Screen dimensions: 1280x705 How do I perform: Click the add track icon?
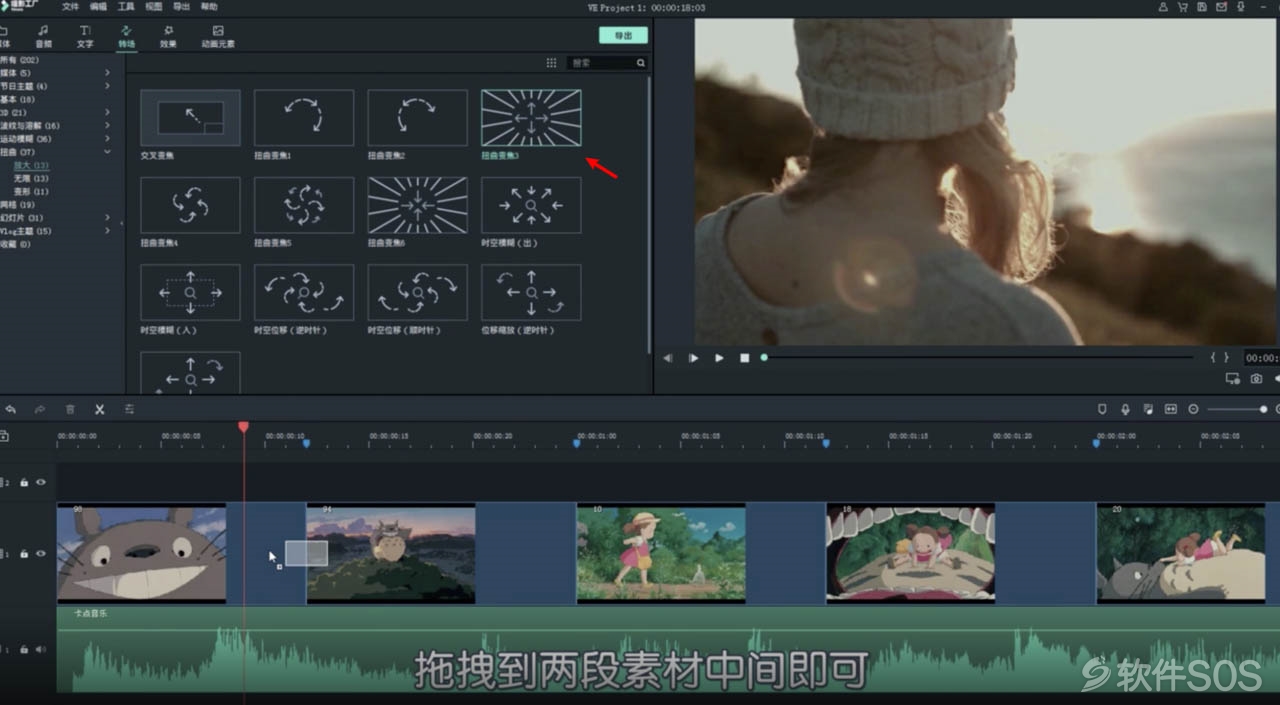(x=5, y=436)
